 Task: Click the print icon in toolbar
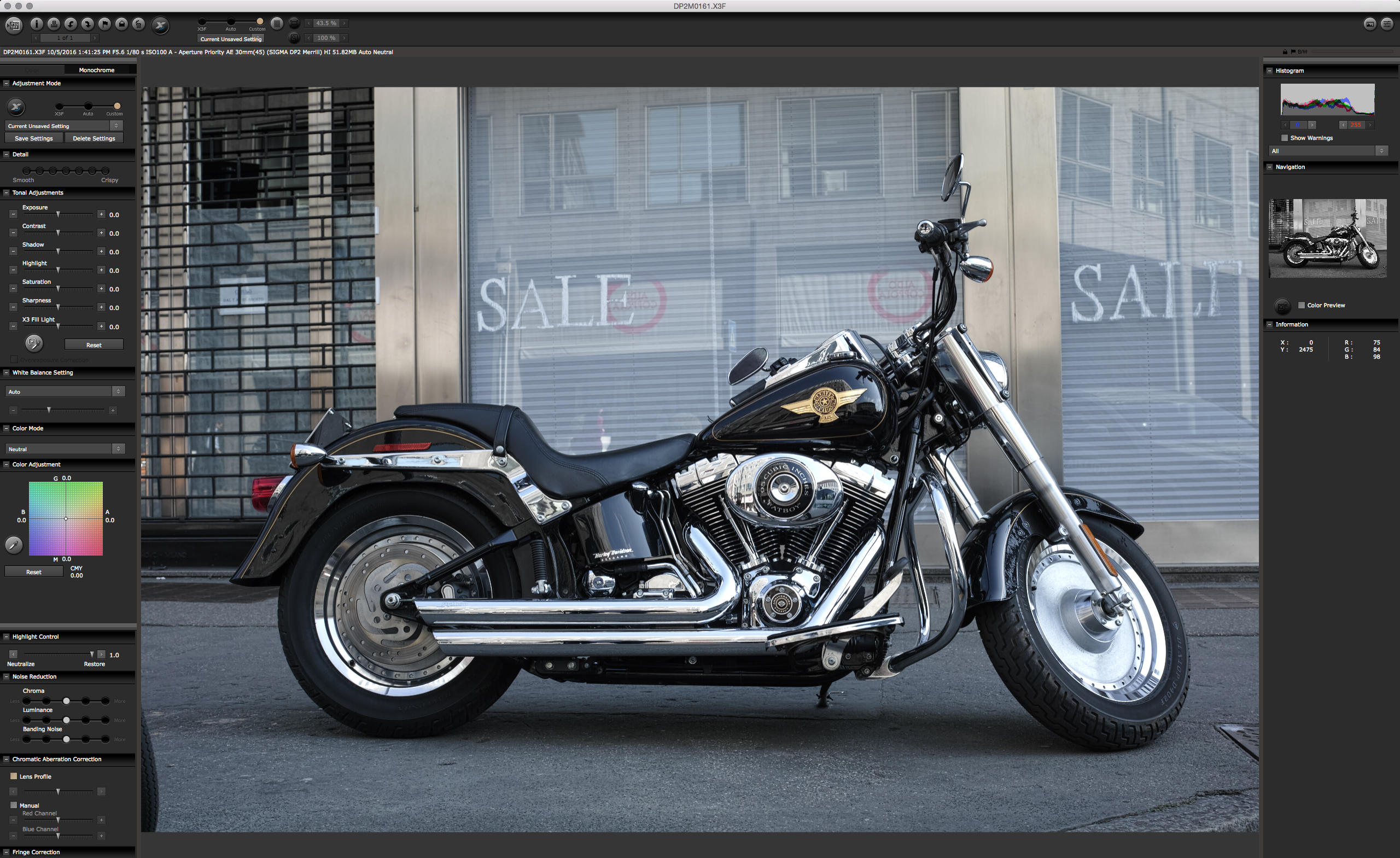pyautogui.click(x=54, y=24)
